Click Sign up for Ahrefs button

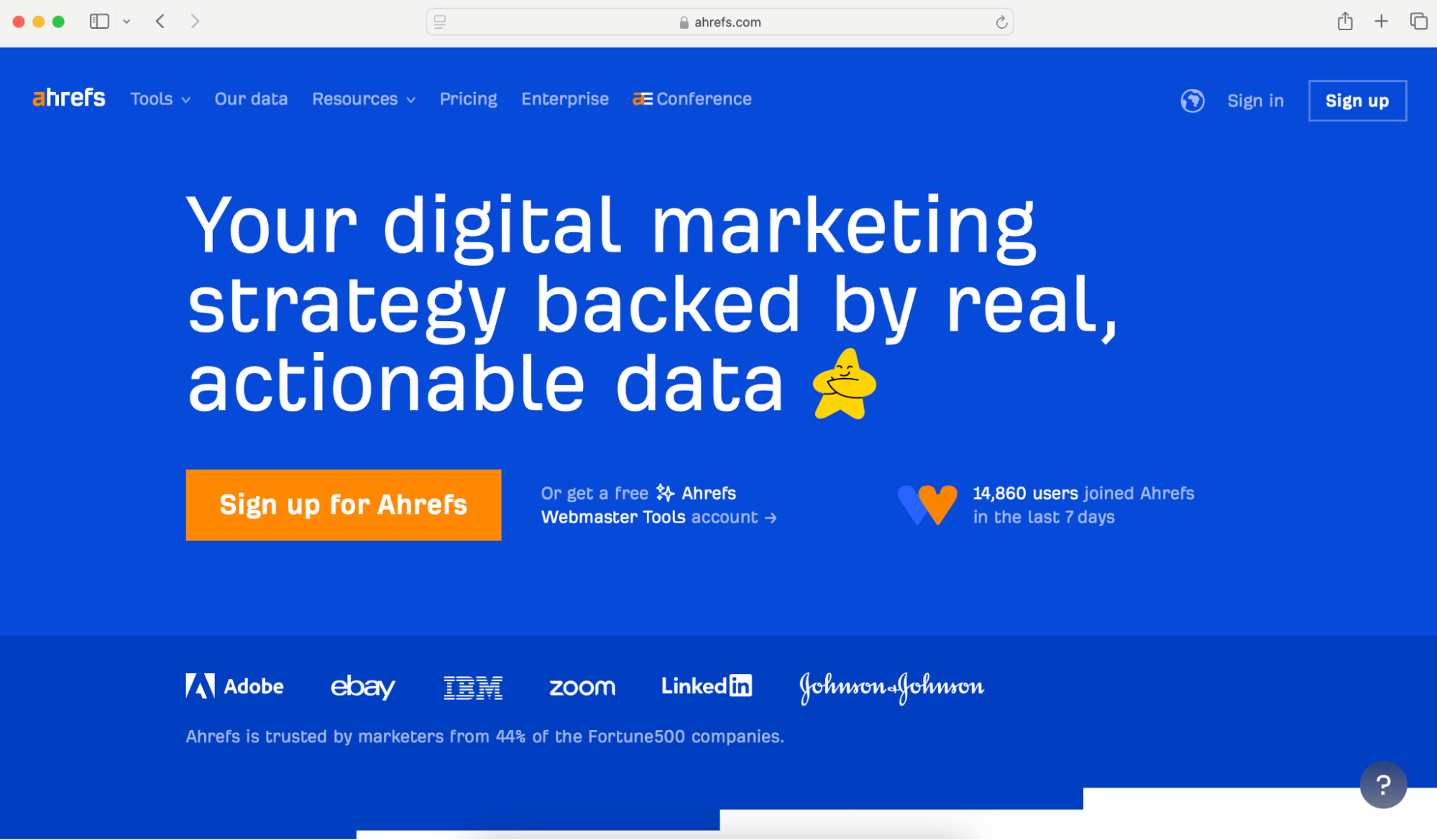point(344,505)
